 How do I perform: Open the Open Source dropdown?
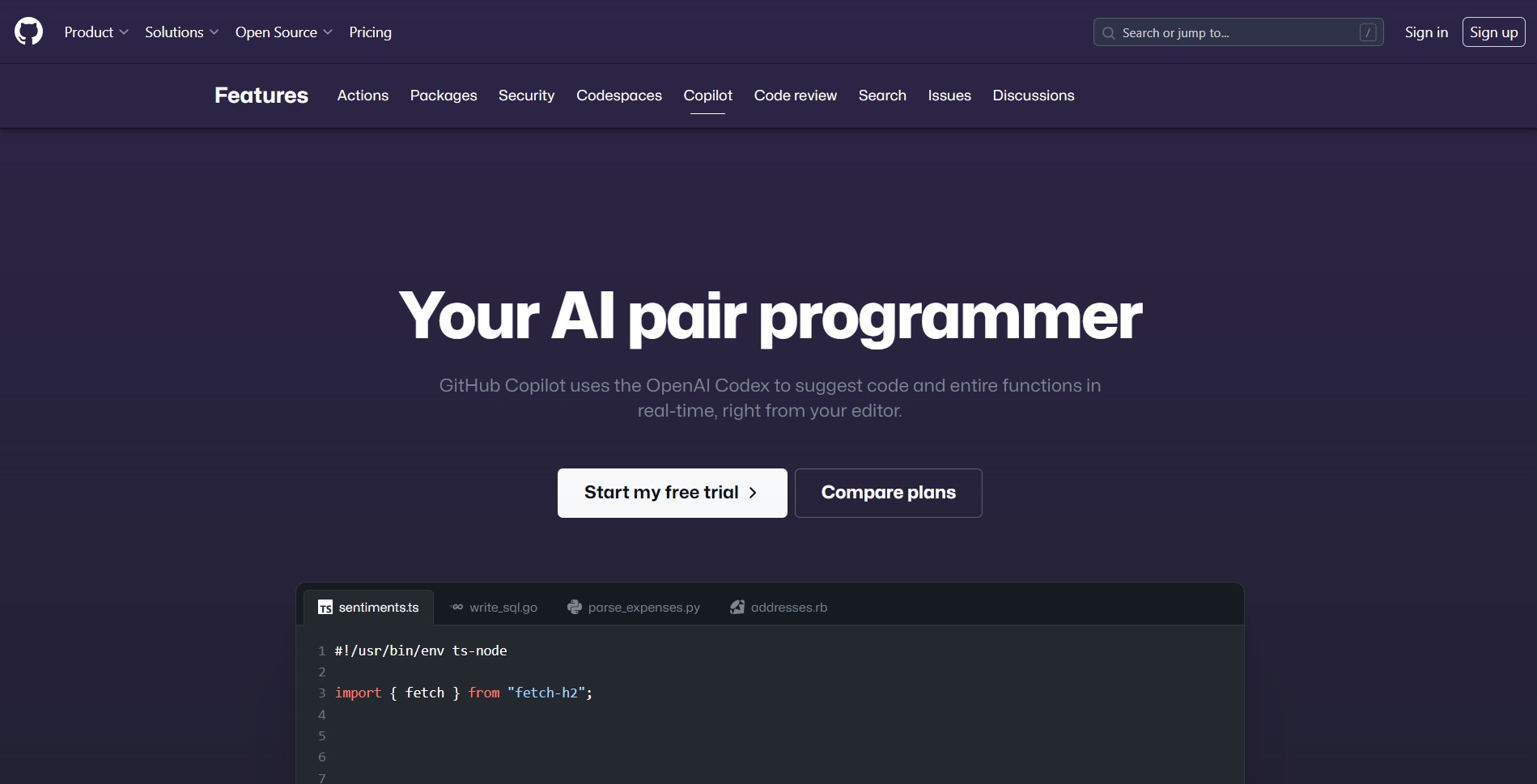282,32
